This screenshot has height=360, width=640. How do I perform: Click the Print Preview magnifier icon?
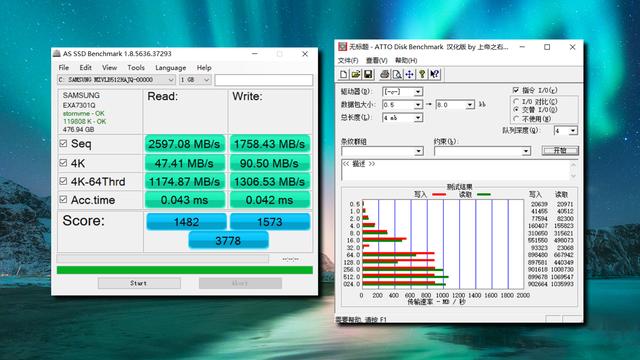point(397,74)
